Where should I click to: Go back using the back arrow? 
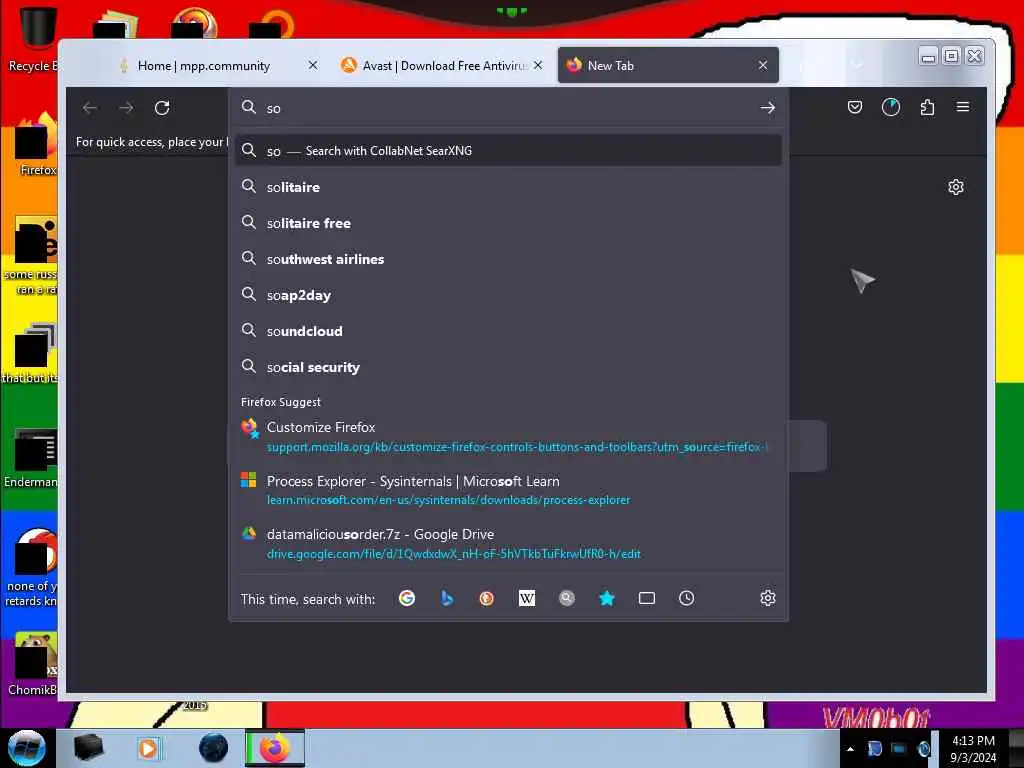(x=90, y=108)
